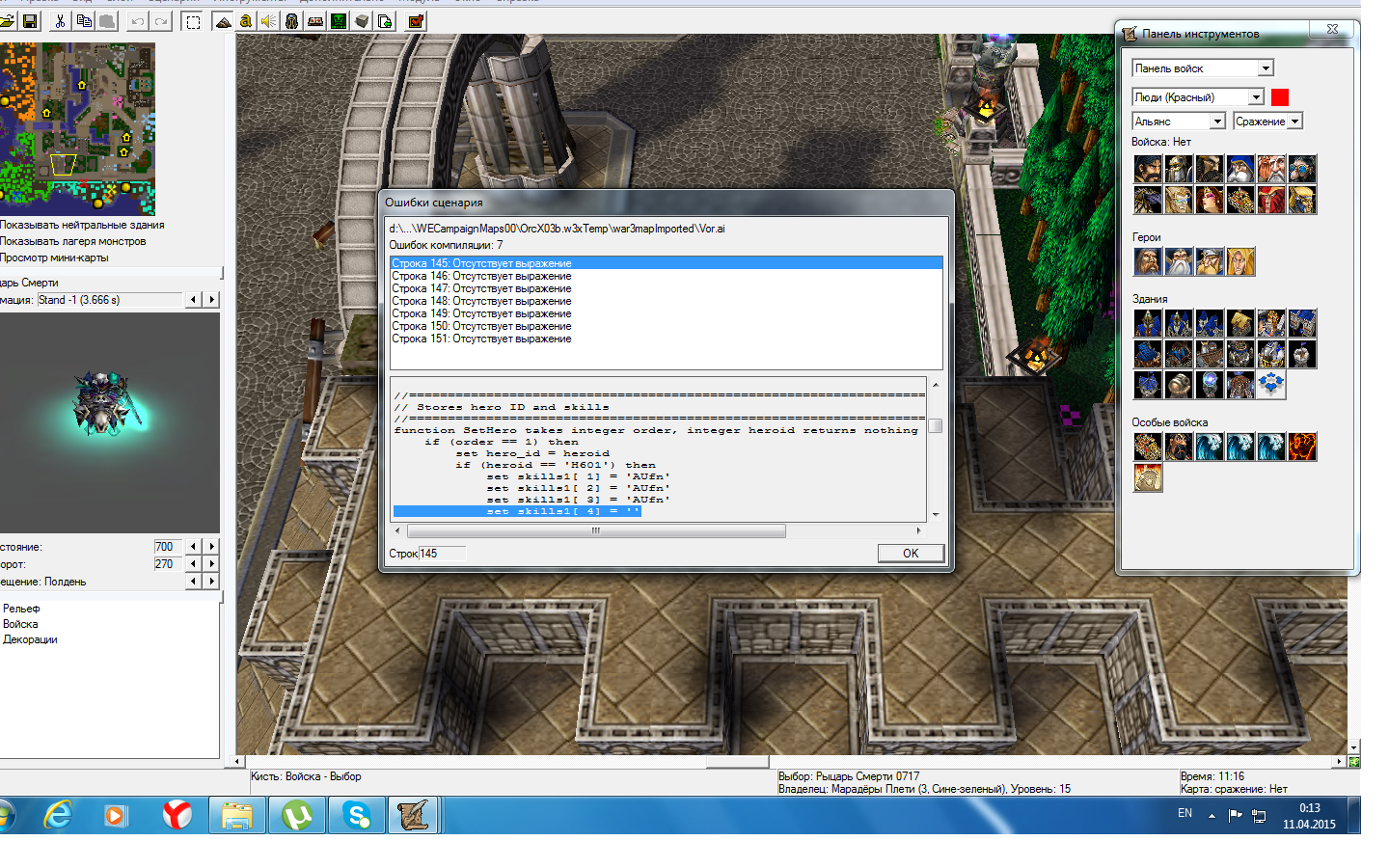Viewport: 1389px width, 868px height.
Task: Click the next lighting arrow beside 'Полдень'
Action: pos(212,581)
